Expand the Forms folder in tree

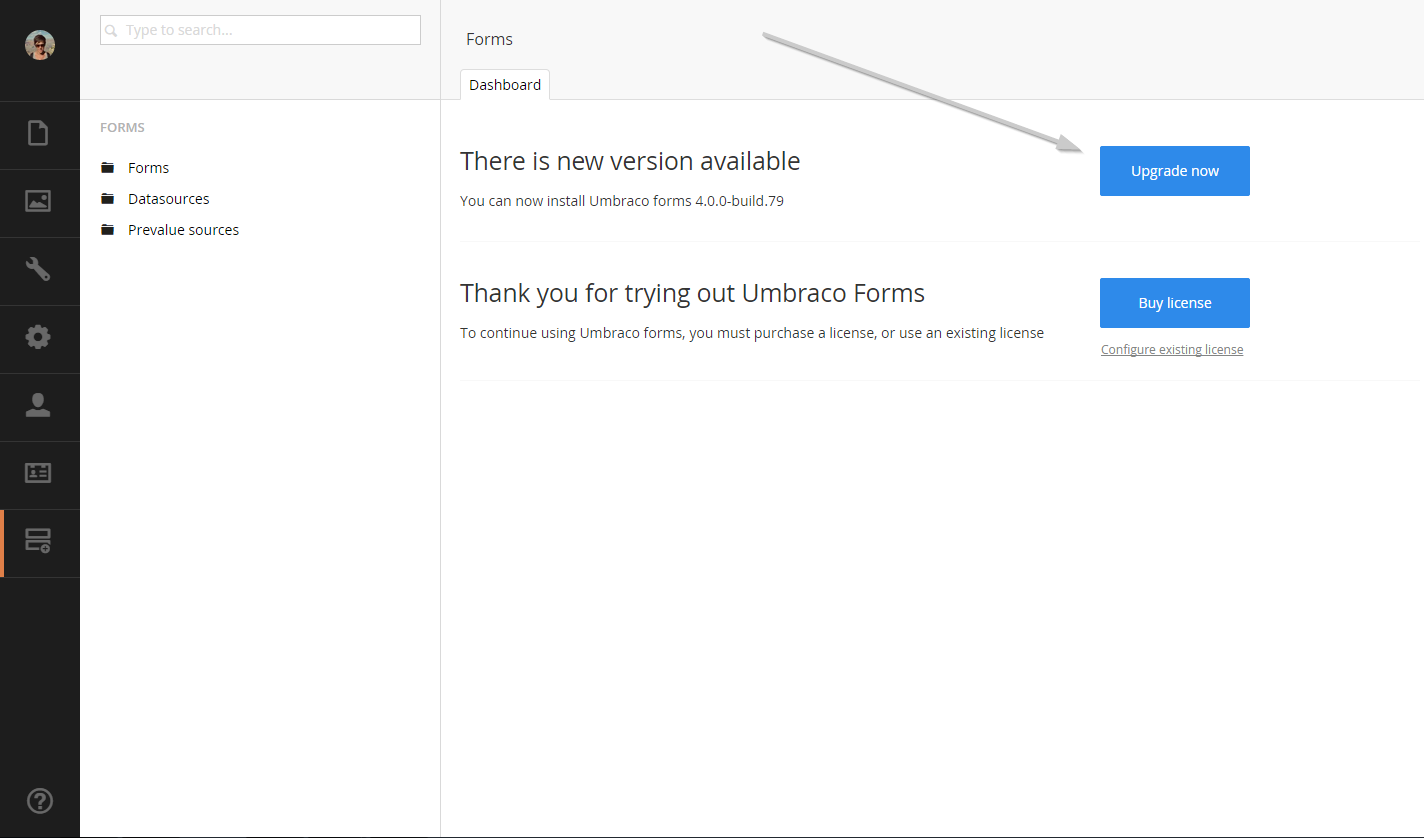tap(148, 168)
